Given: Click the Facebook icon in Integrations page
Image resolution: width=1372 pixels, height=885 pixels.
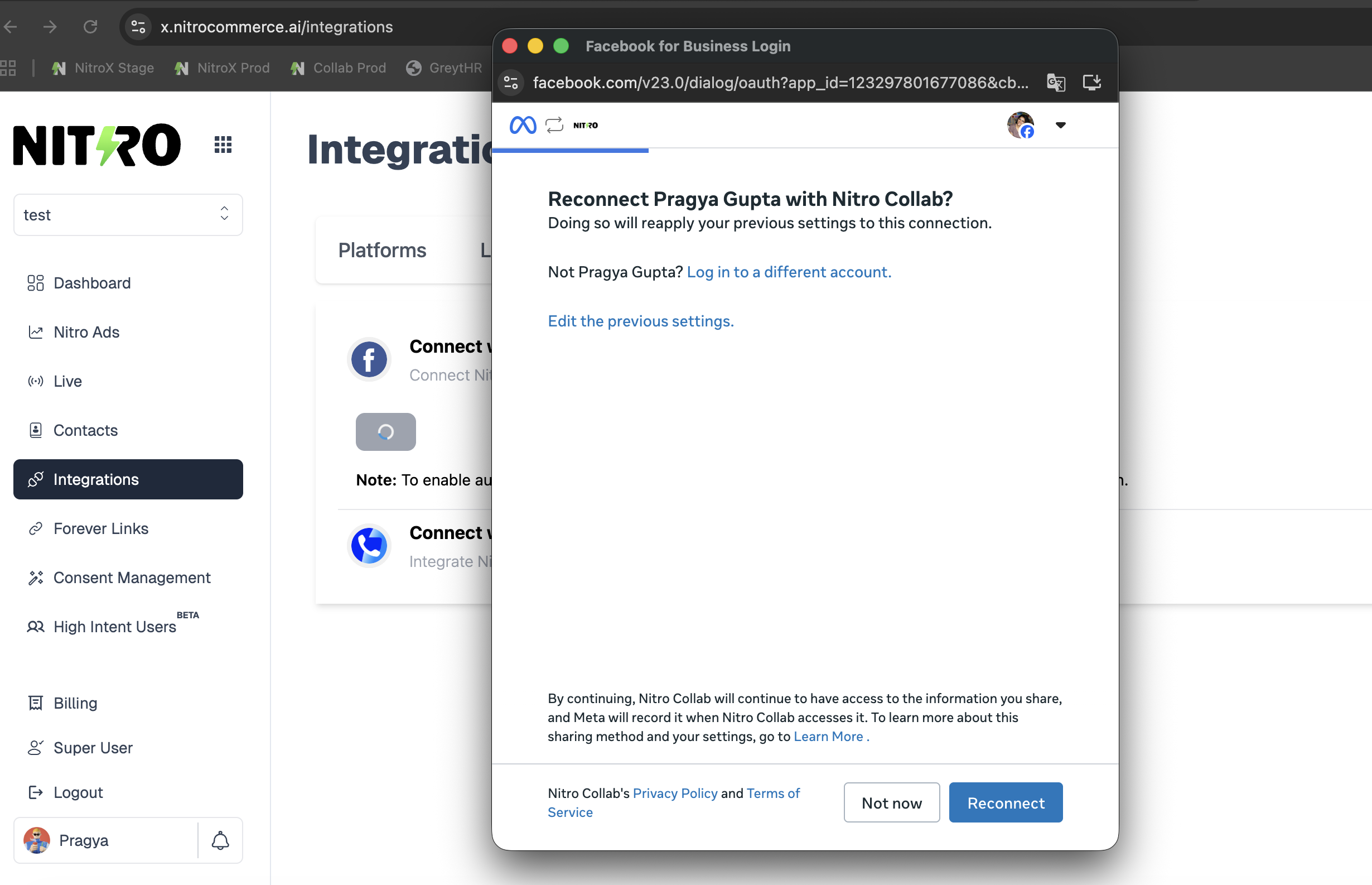Looking at the screenshot, I should point(369,360).
